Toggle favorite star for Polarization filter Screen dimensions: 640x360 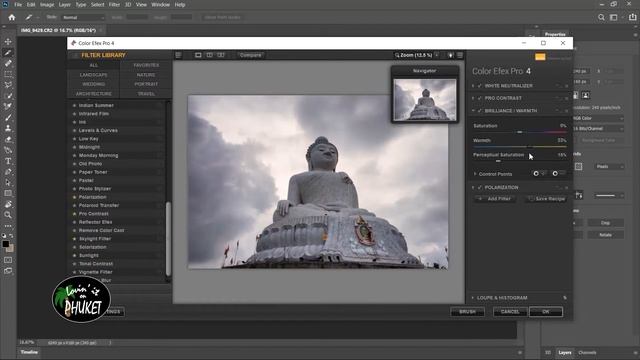tap(74, 197)
